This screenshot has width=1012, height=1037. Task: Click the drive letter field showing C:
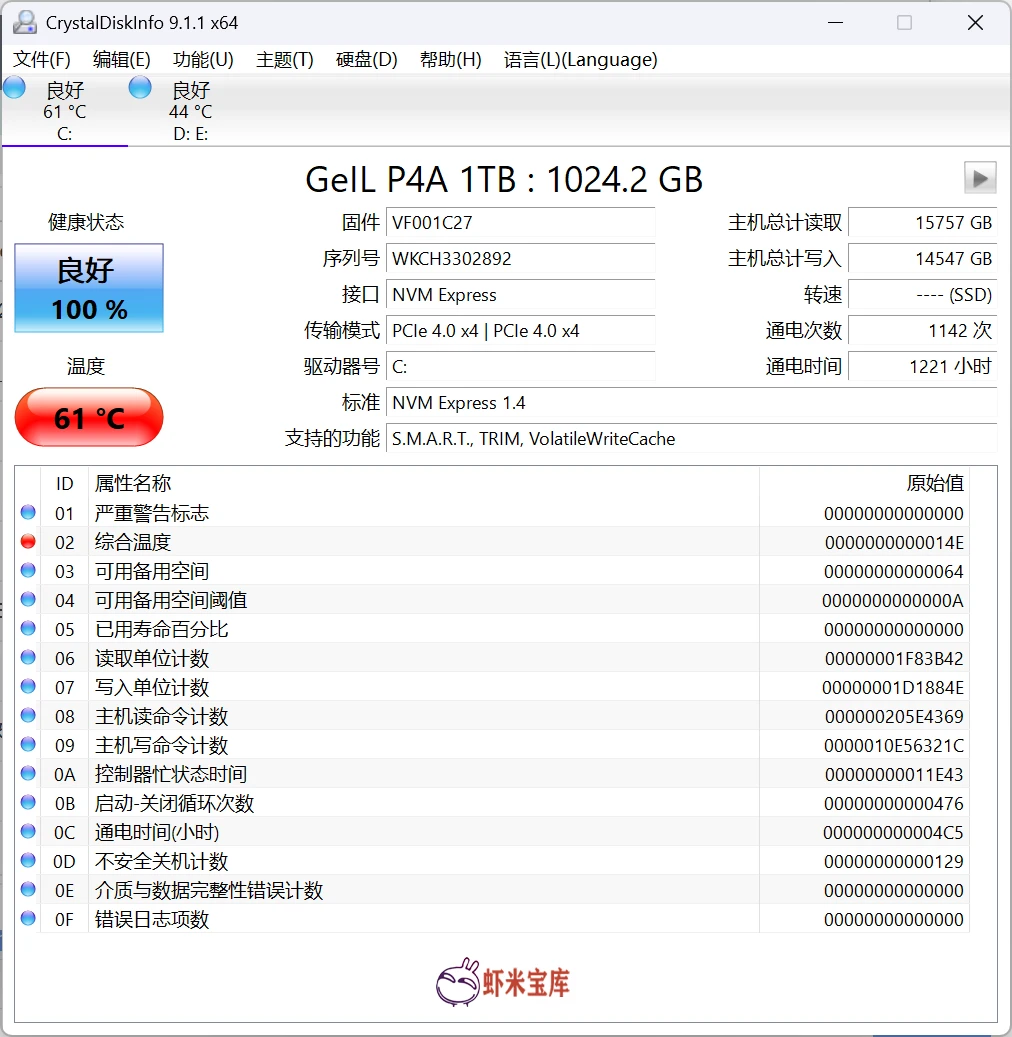(521, 366)
